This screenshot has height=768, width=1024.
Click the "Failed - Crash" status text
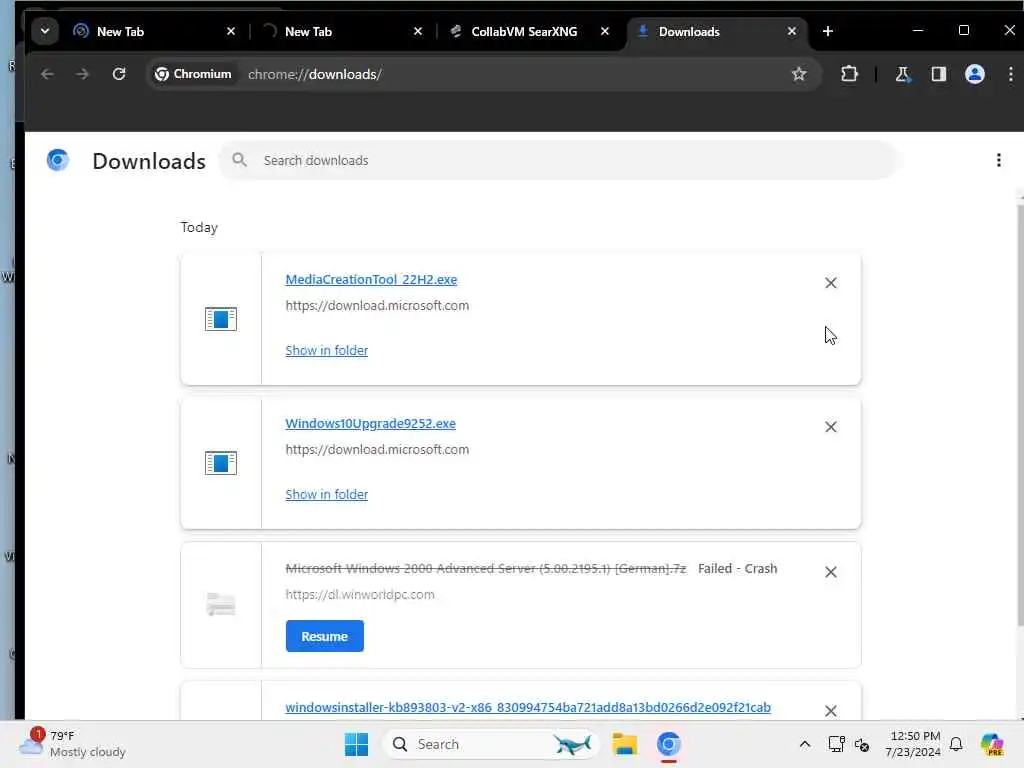pyautogui.click(x=737, y=569)
